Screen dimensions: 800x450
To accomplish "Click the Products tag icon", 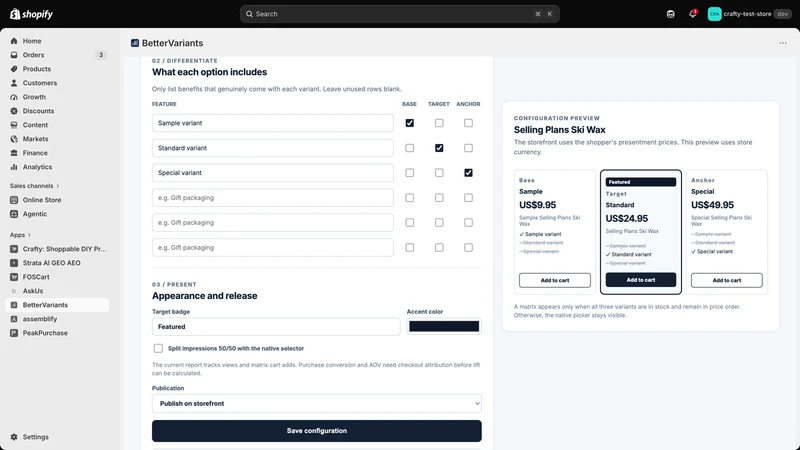I will point(14,69).
